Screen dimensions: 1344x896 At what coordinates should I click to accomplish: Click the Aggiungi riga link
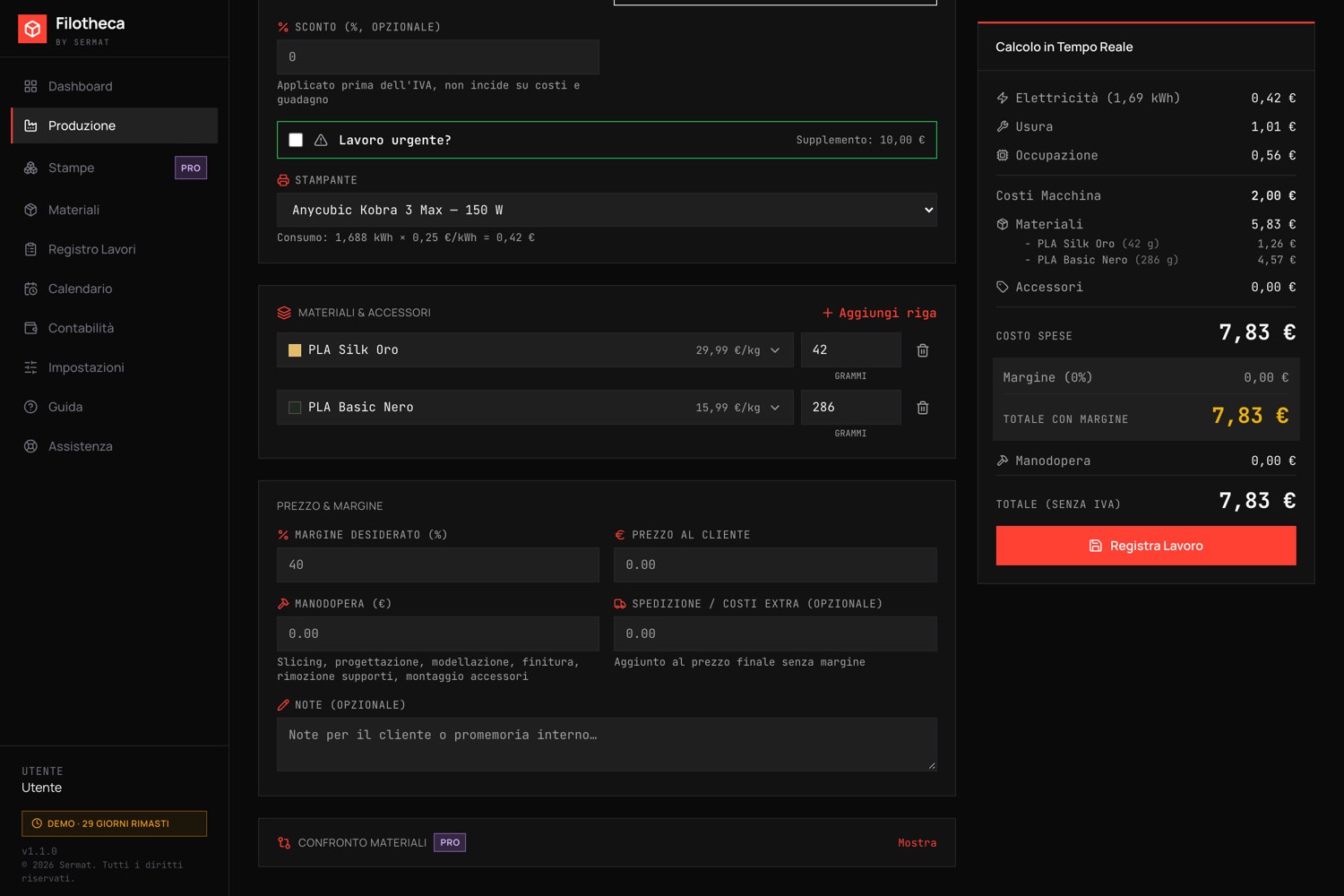(x=879, y=313)
